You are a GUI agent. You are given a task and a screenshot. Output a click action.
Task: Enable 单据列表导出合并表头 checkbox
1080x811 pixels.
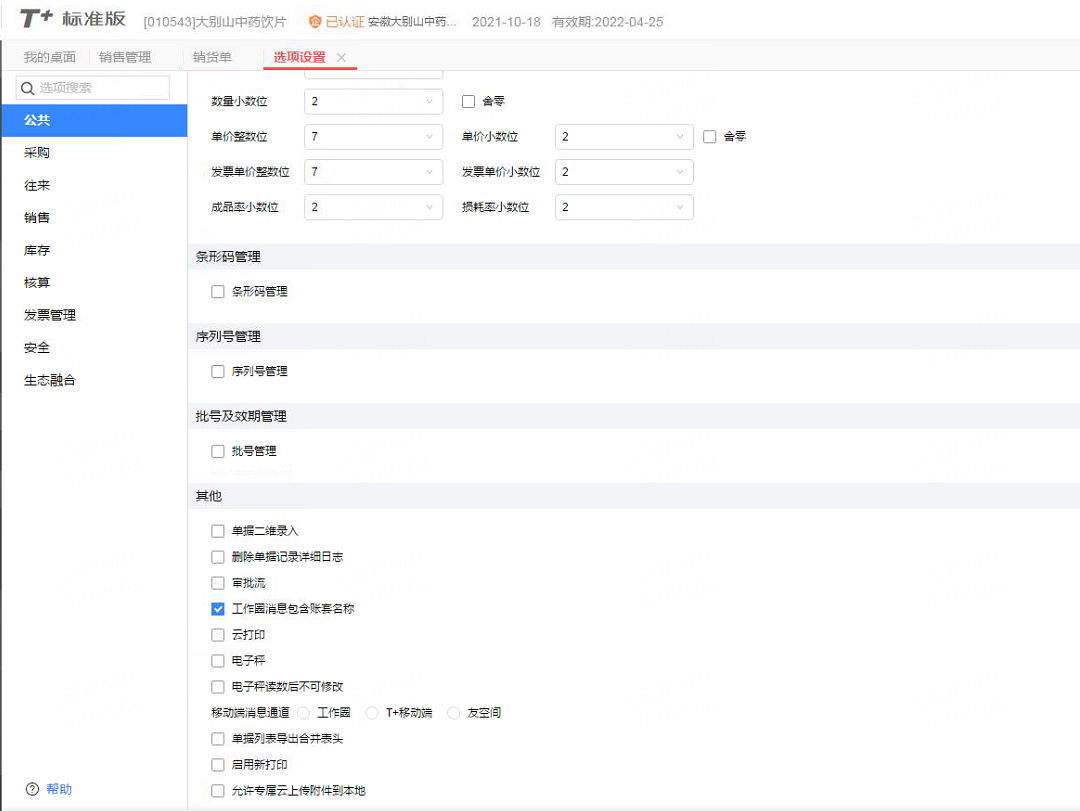[x=218, y=739]
